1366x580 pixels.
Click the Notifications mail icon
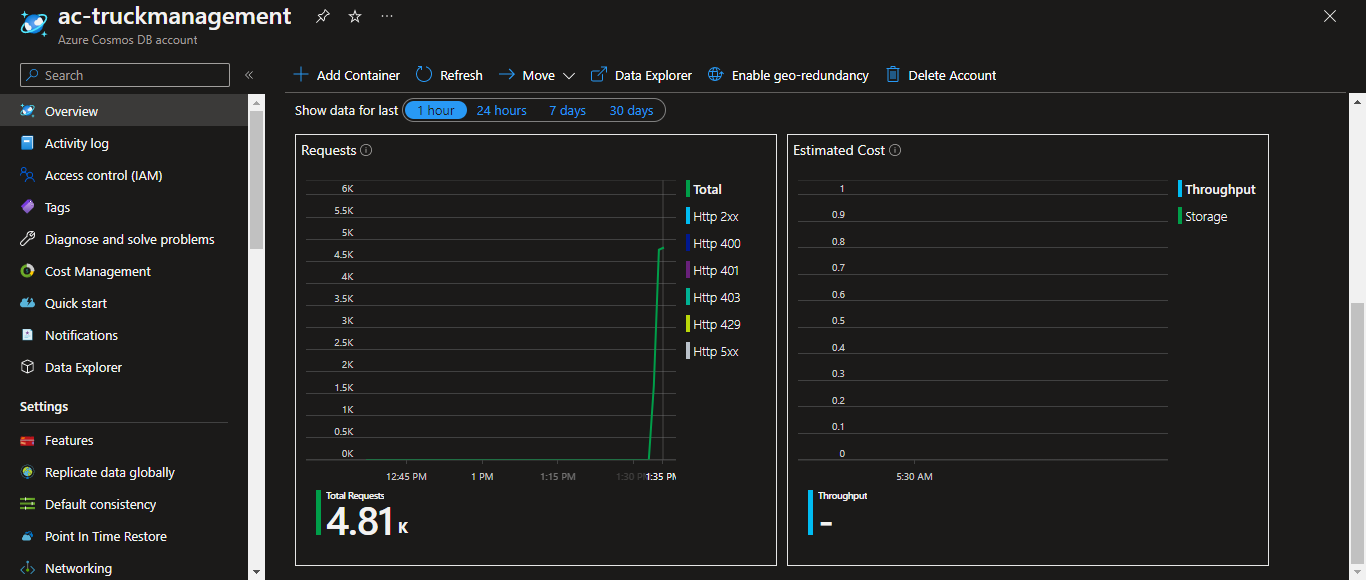(28, 335)
